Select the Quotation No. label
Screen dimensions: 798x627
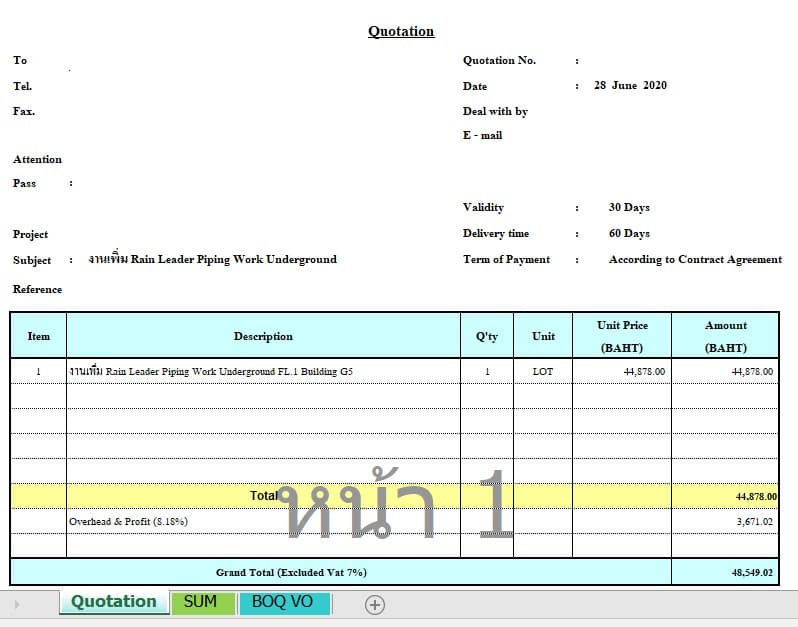[x=499, y=60]
